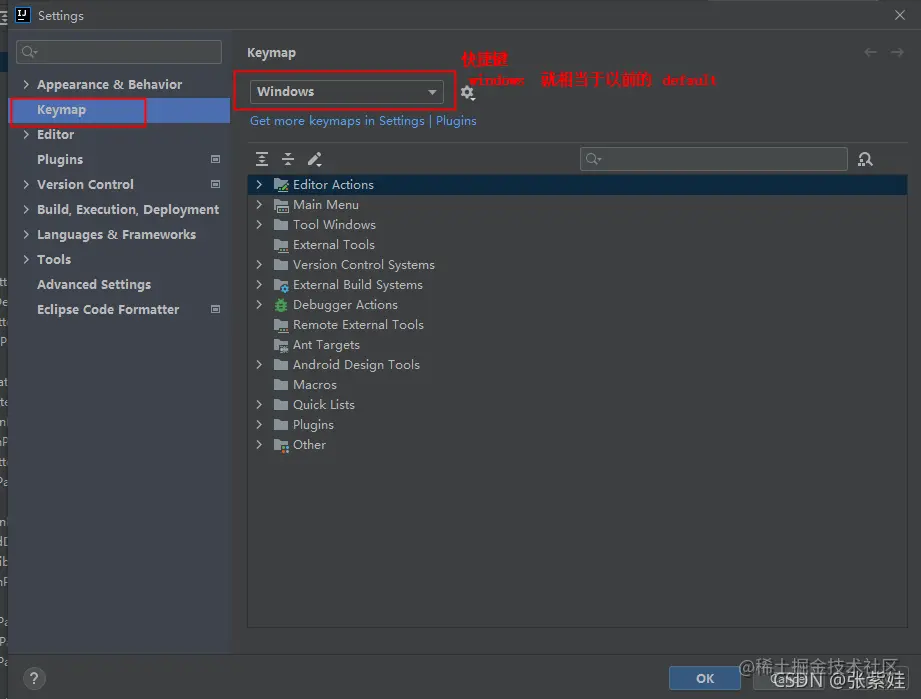Close the Settings dialog
The width and height of the screenshot is (921, 699).
pyautogui.click(x=900, y=15)
